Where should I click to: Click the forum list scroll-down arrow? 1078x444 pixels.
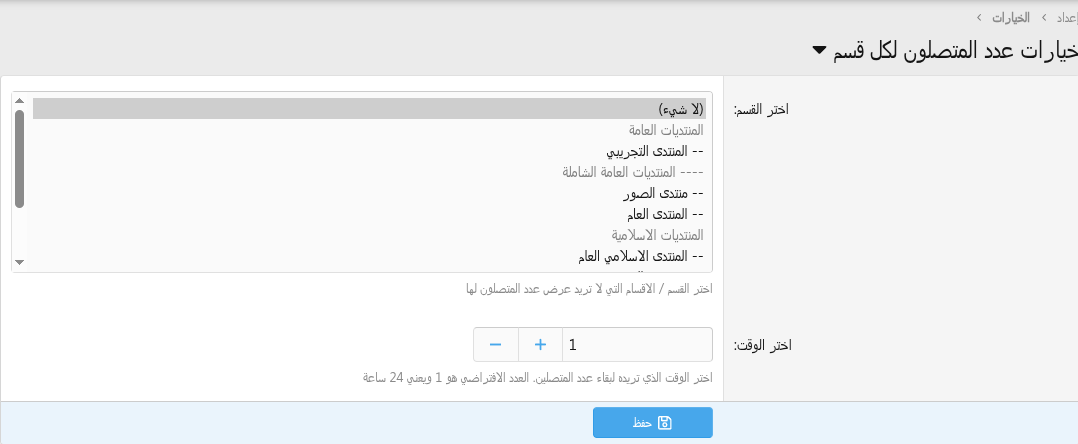tap(19, 262)
